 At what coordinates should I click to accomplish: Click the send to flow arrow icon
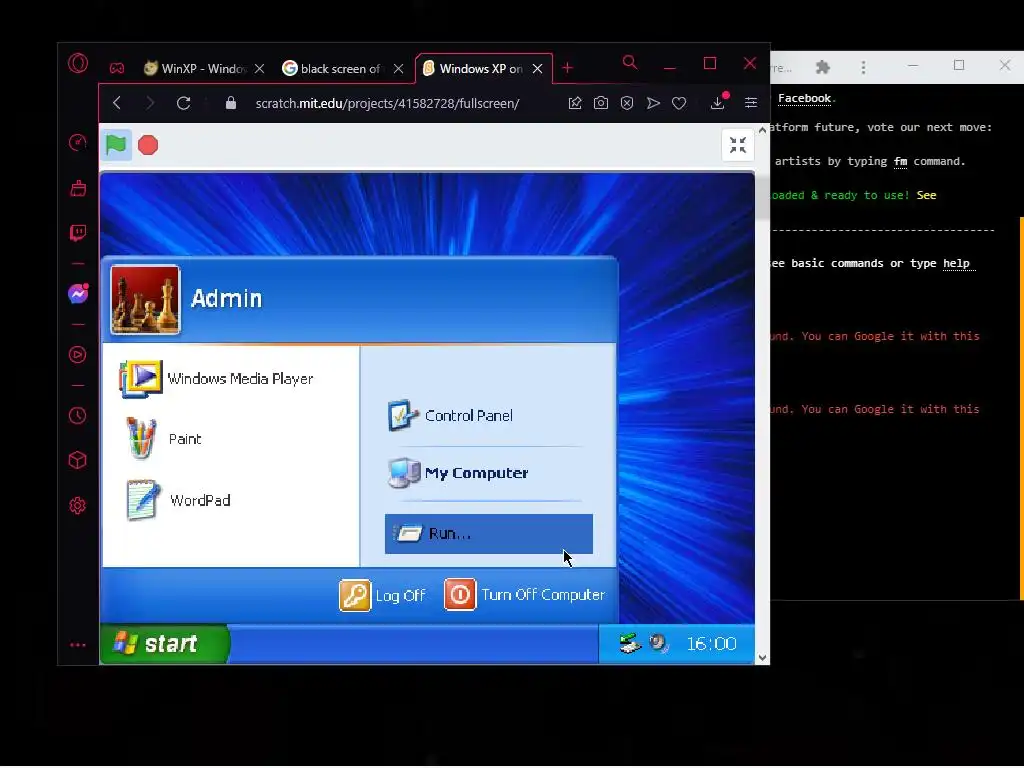[x=653, y=103]
